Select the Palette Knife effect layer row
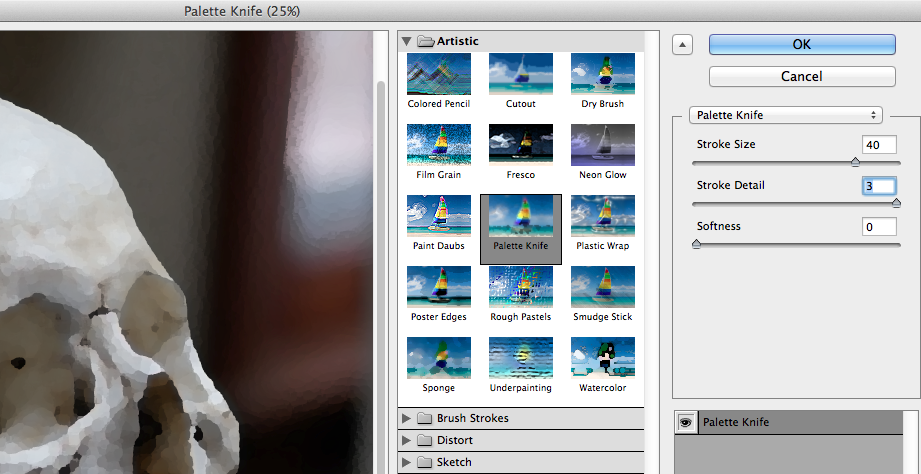The height and width of the screenshot is (474, 921). click(x=789, y=422)
